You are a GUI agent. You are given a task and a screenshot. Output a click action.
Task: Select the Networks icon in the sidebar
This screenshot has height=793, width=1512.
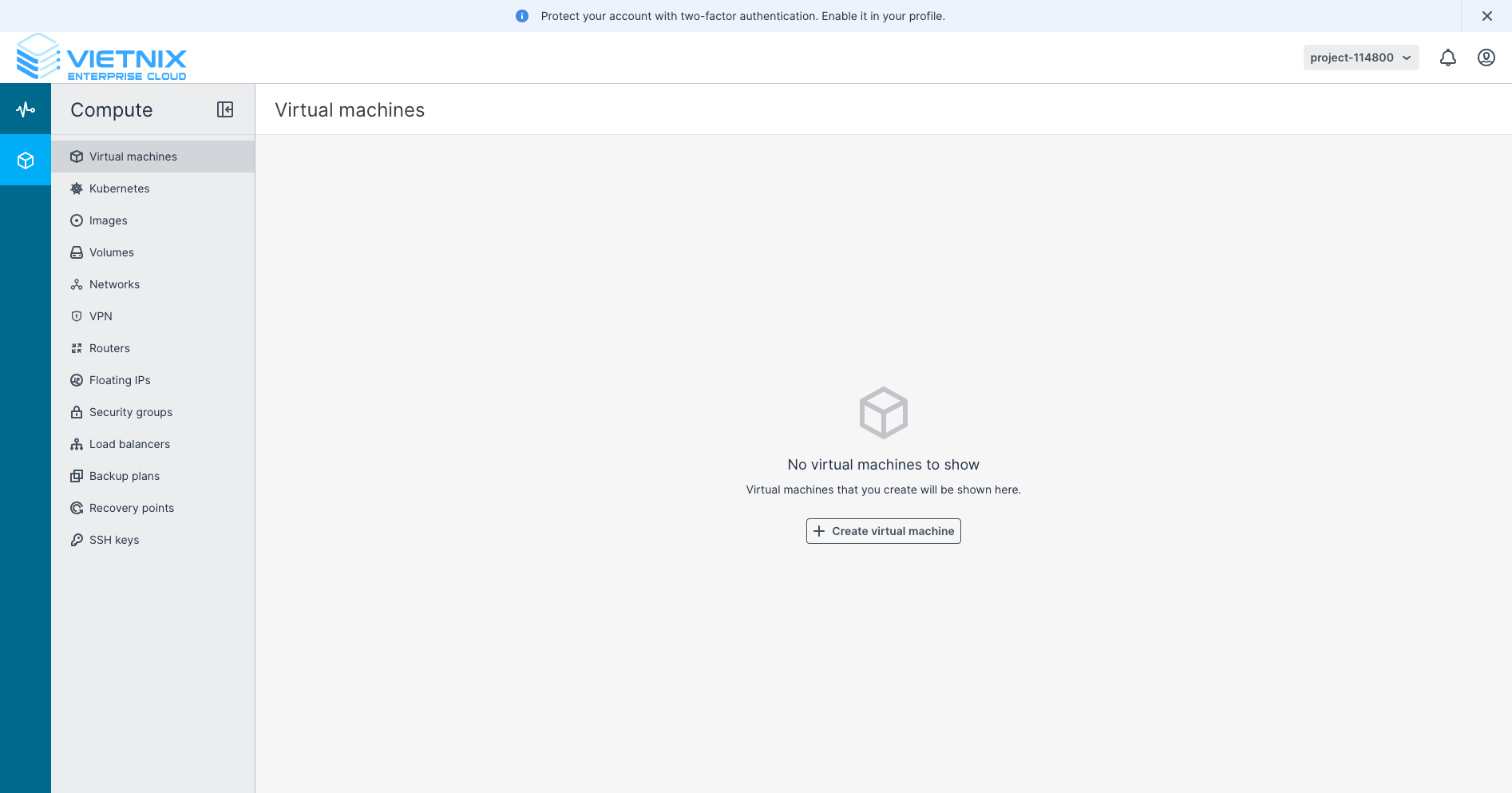77,284
